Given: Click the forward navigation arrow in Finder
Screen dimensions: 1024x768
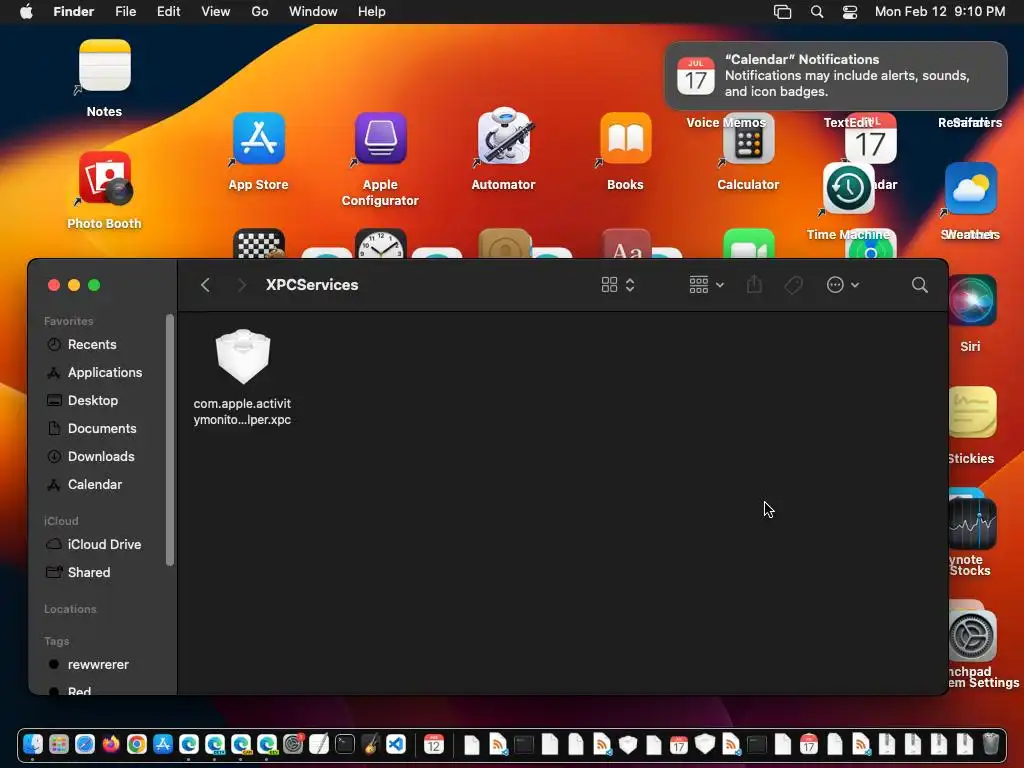Looking at the screenshot, I should coord(242,285).
